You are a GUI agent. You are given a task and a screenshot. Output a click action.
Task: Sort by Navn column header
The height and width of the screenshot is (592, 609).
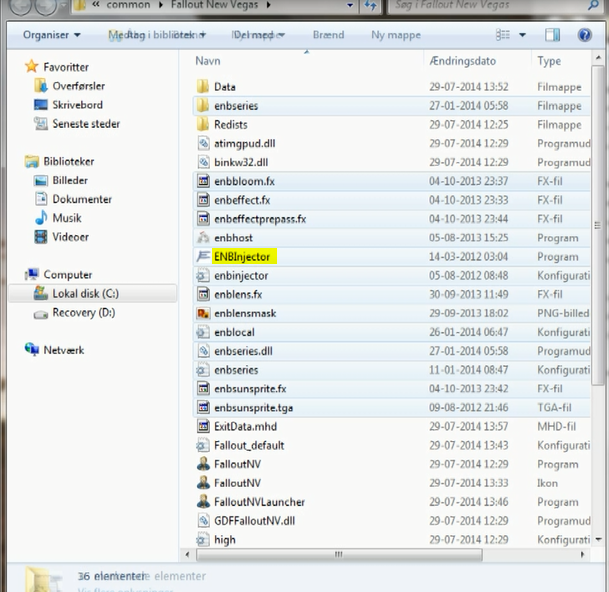208,61
